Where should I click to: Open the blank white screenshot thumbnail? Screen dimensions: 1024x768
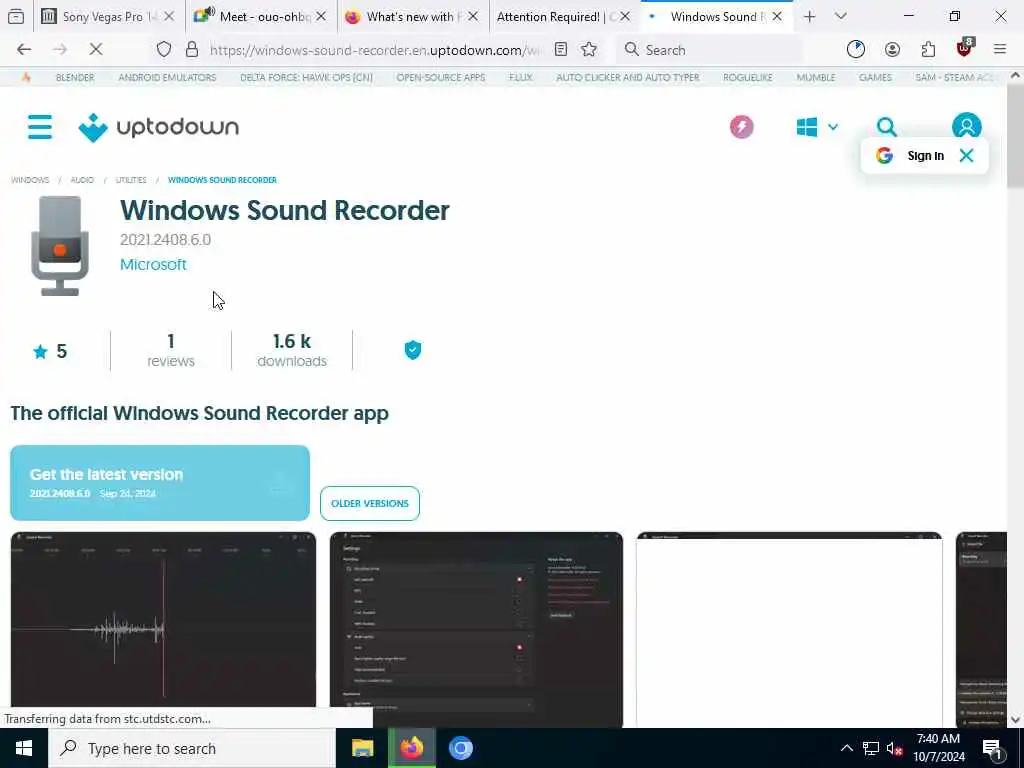coord(789,629)
